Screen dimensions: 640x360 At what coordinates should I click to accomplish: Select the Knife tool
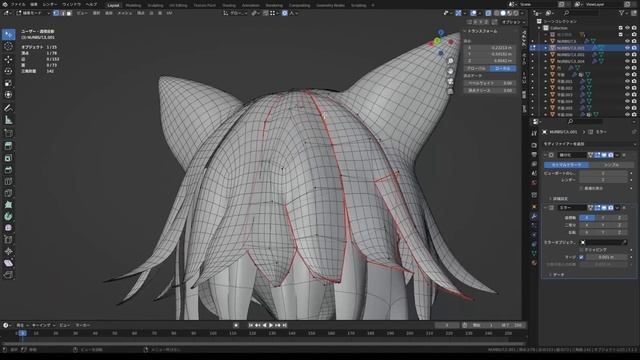tap(8, 193)
